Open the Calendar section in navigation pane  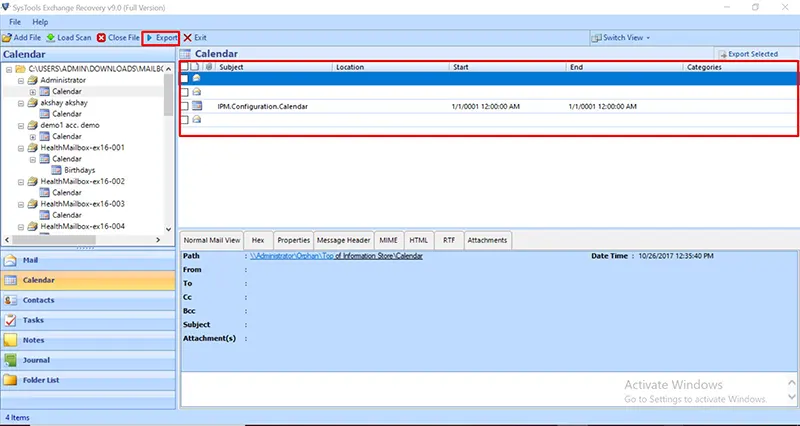[88, 280]
